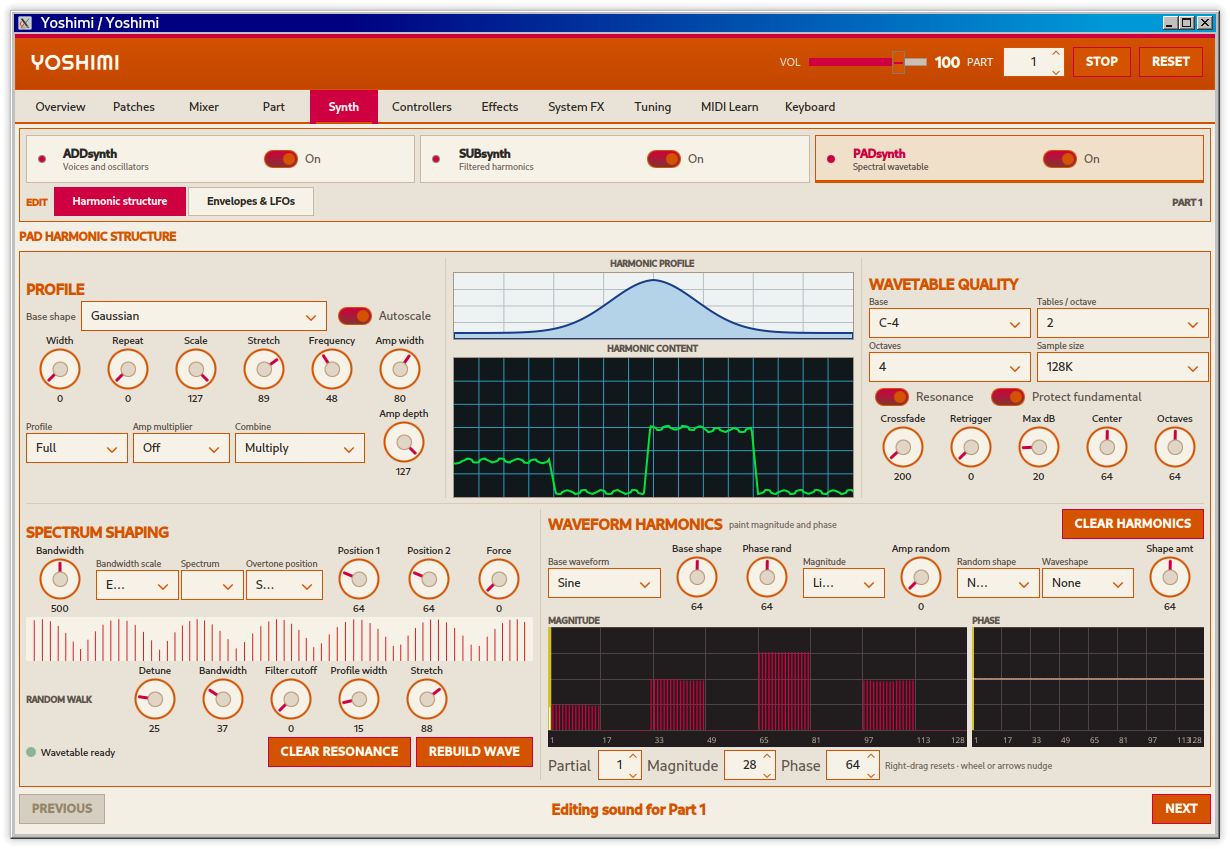Open the Waveshape dropdown set to None
Image resolution: width=1230 pixels, height=849 pixels.
[x=1088, y=583]
